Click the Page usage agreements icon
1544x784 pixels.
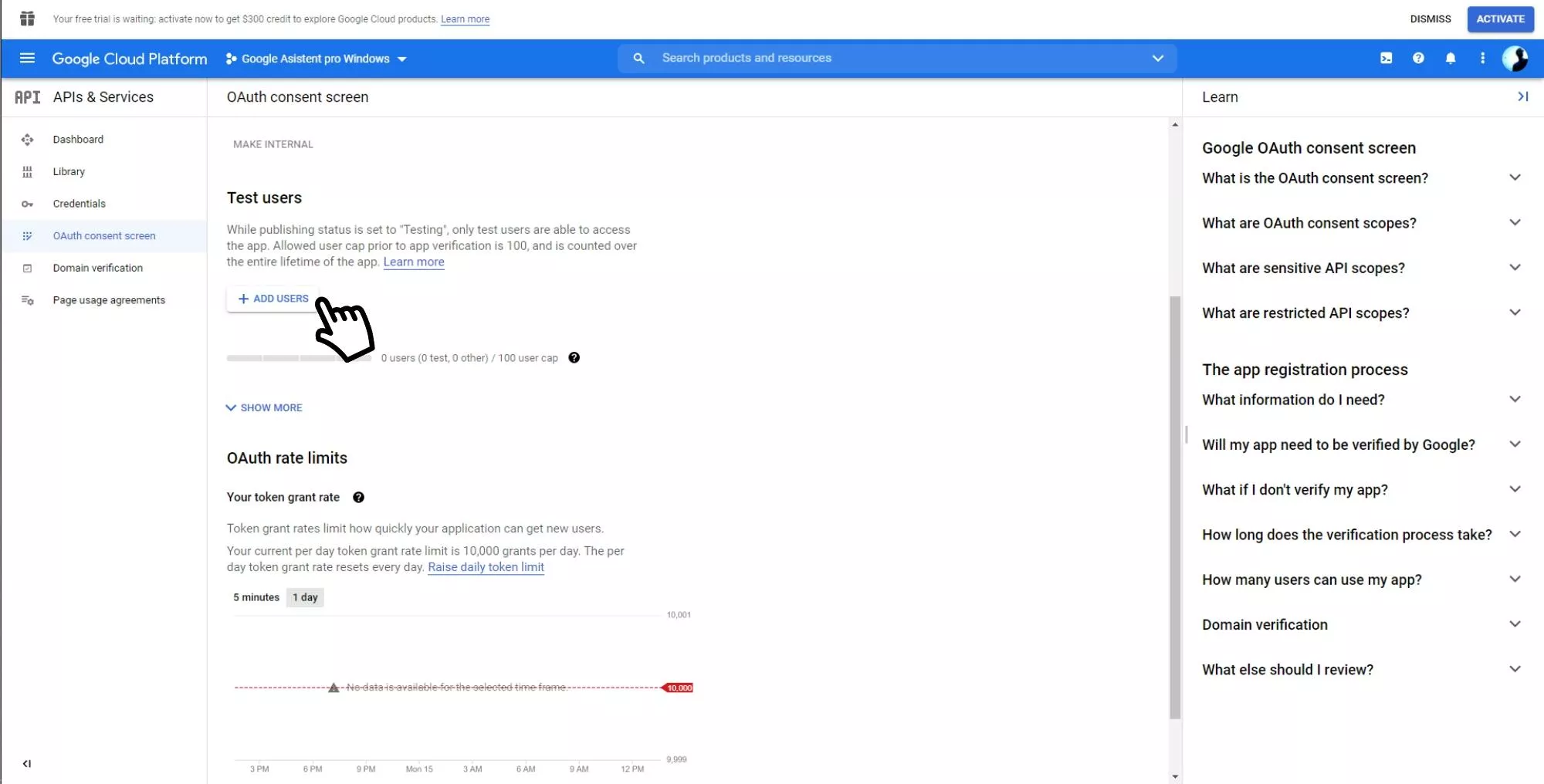click(27, 300)
